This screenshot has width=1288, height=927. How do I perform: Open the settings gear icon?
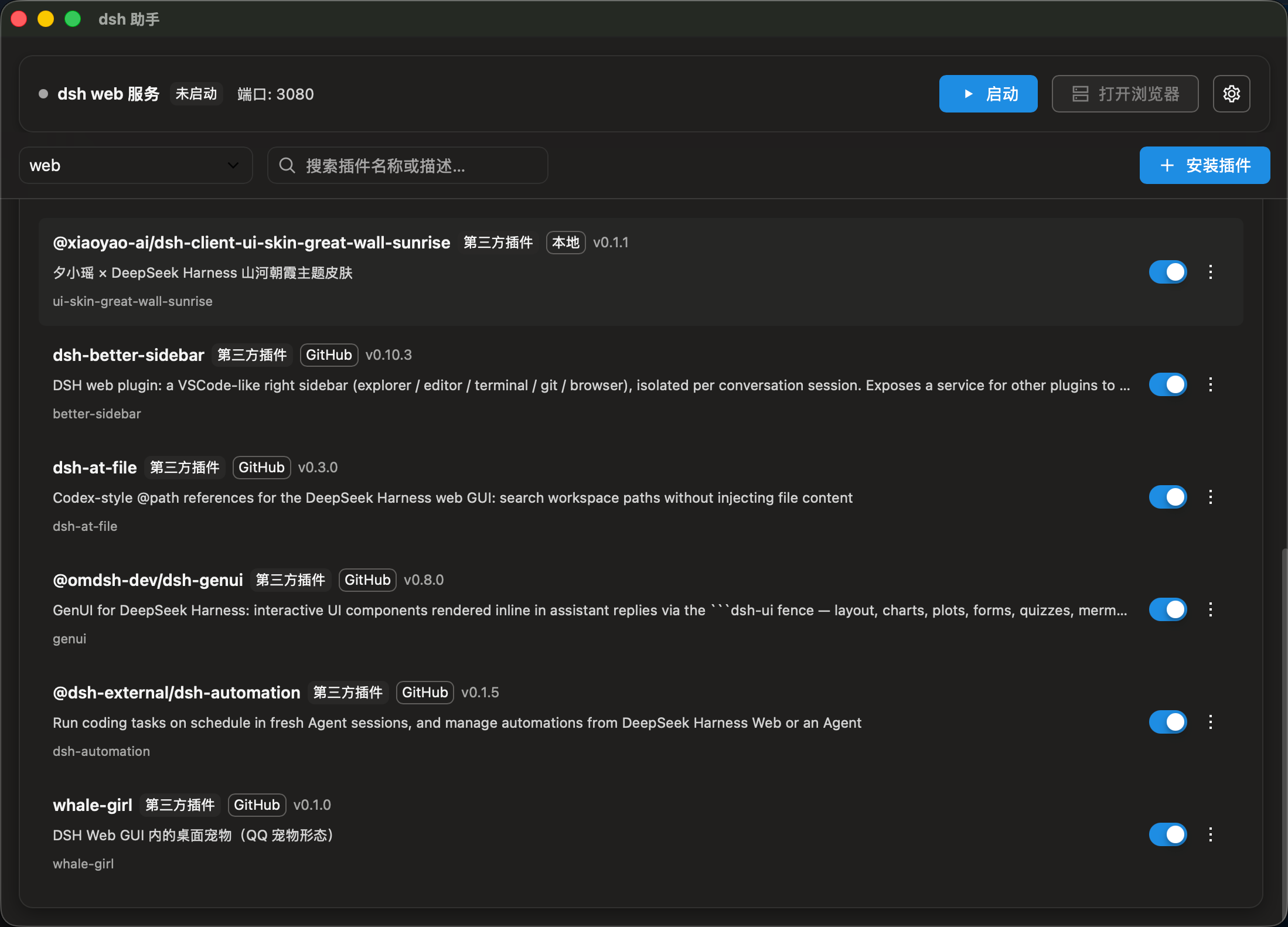click(1231, 94)
